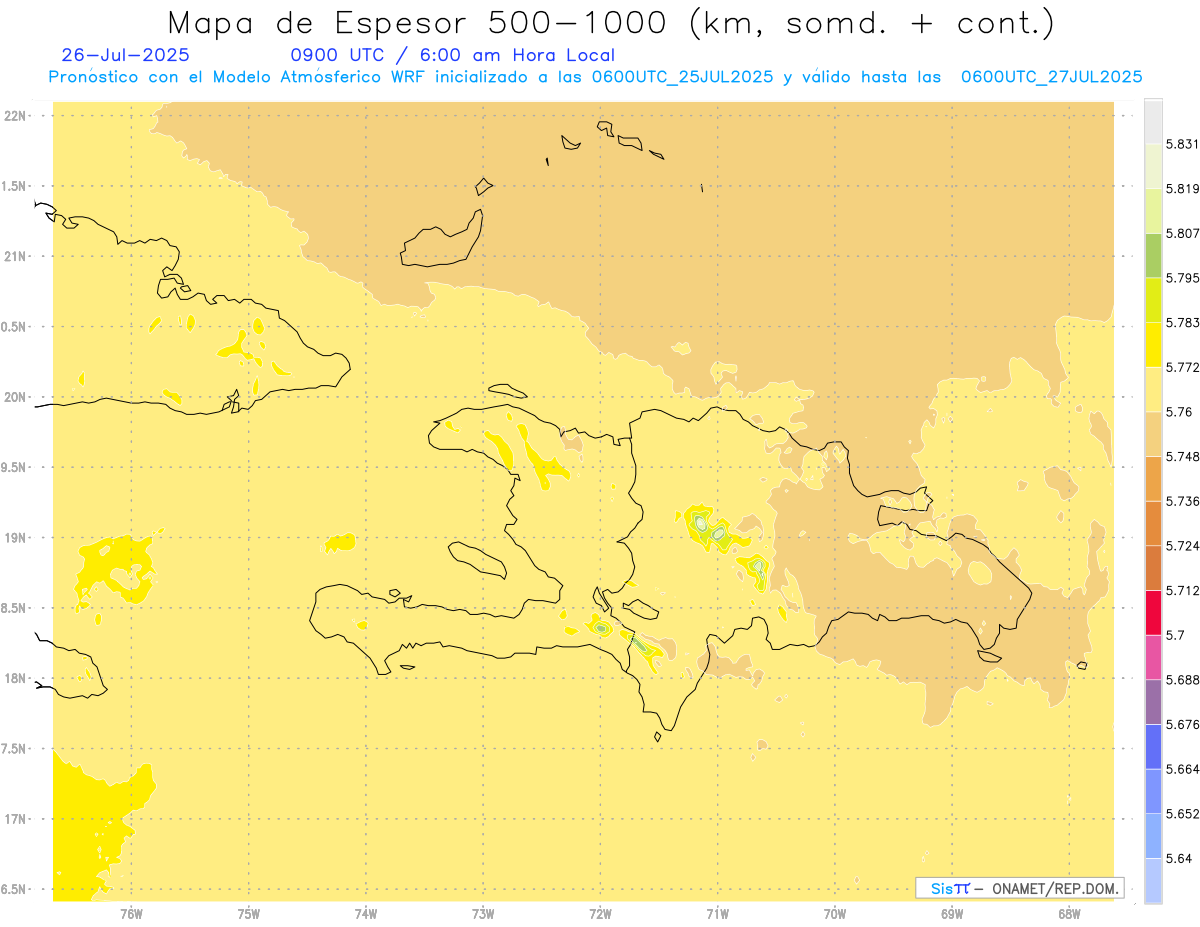Image resolution: width=1200 pixels, height=927 pixels.
Task: Click the "20N" latitude label
Action: click(16, 397)
